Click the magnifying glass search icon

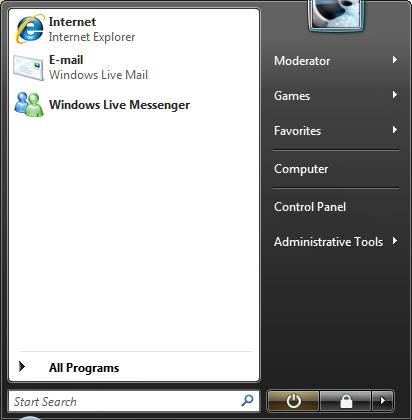(247, 400)
